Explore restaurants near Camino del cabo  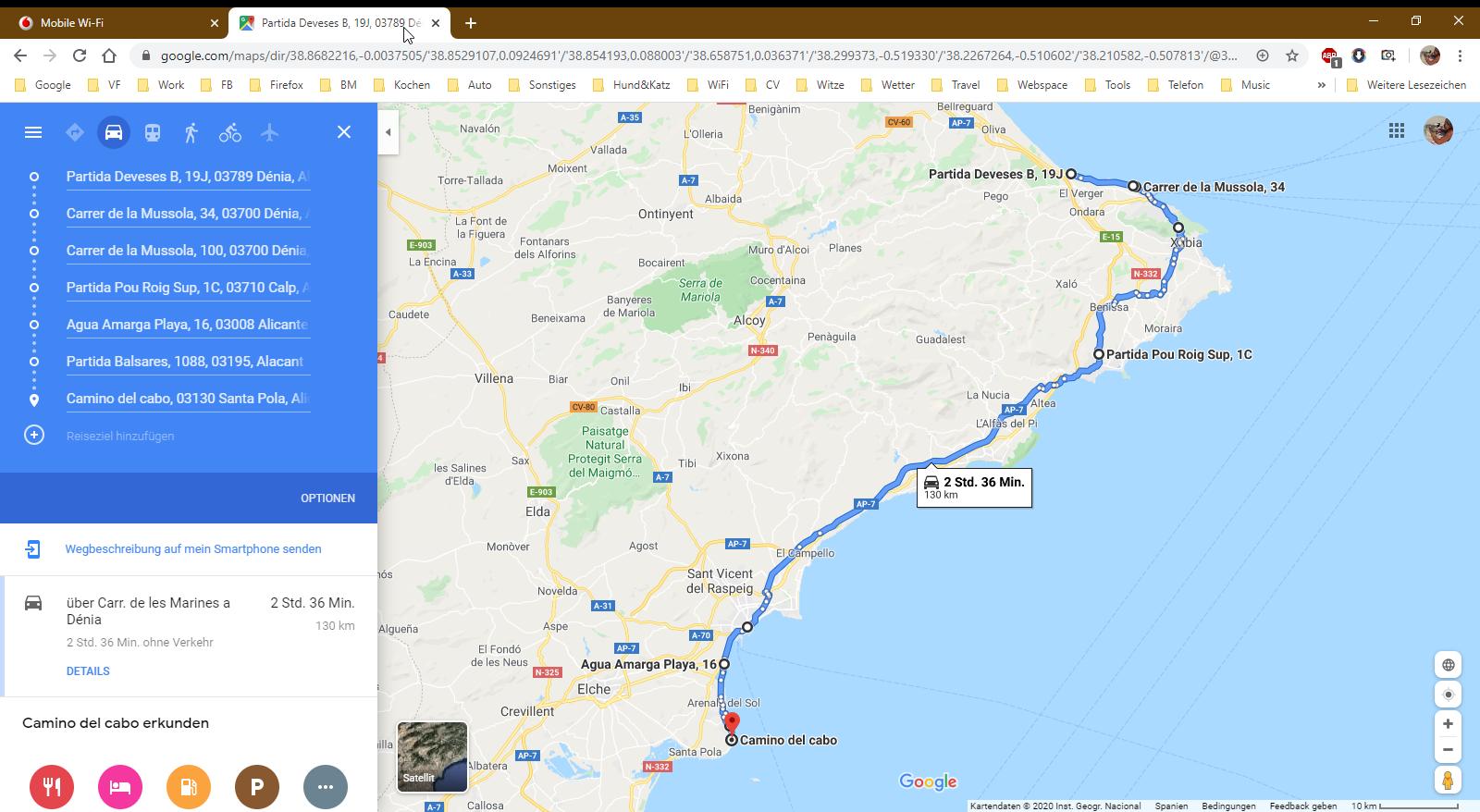(52, 787)
